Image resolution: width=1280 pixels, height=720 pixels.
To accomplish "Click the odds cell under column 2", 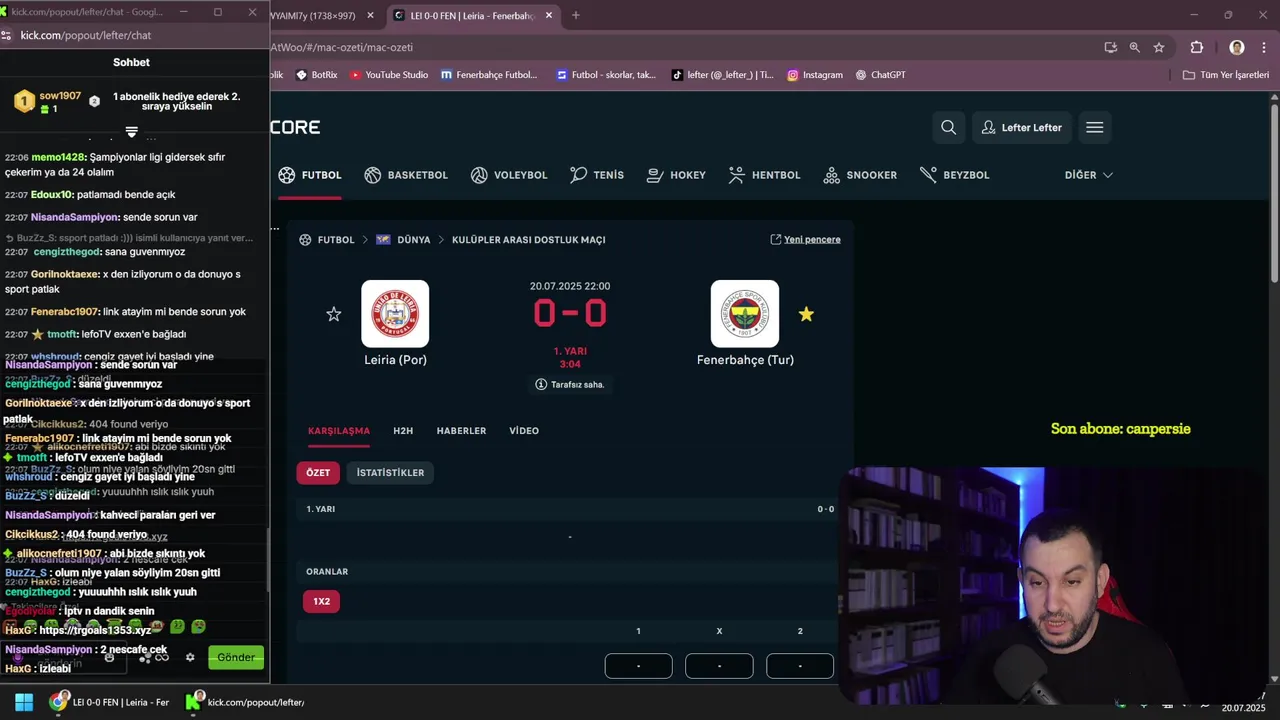I will (800, 666).
